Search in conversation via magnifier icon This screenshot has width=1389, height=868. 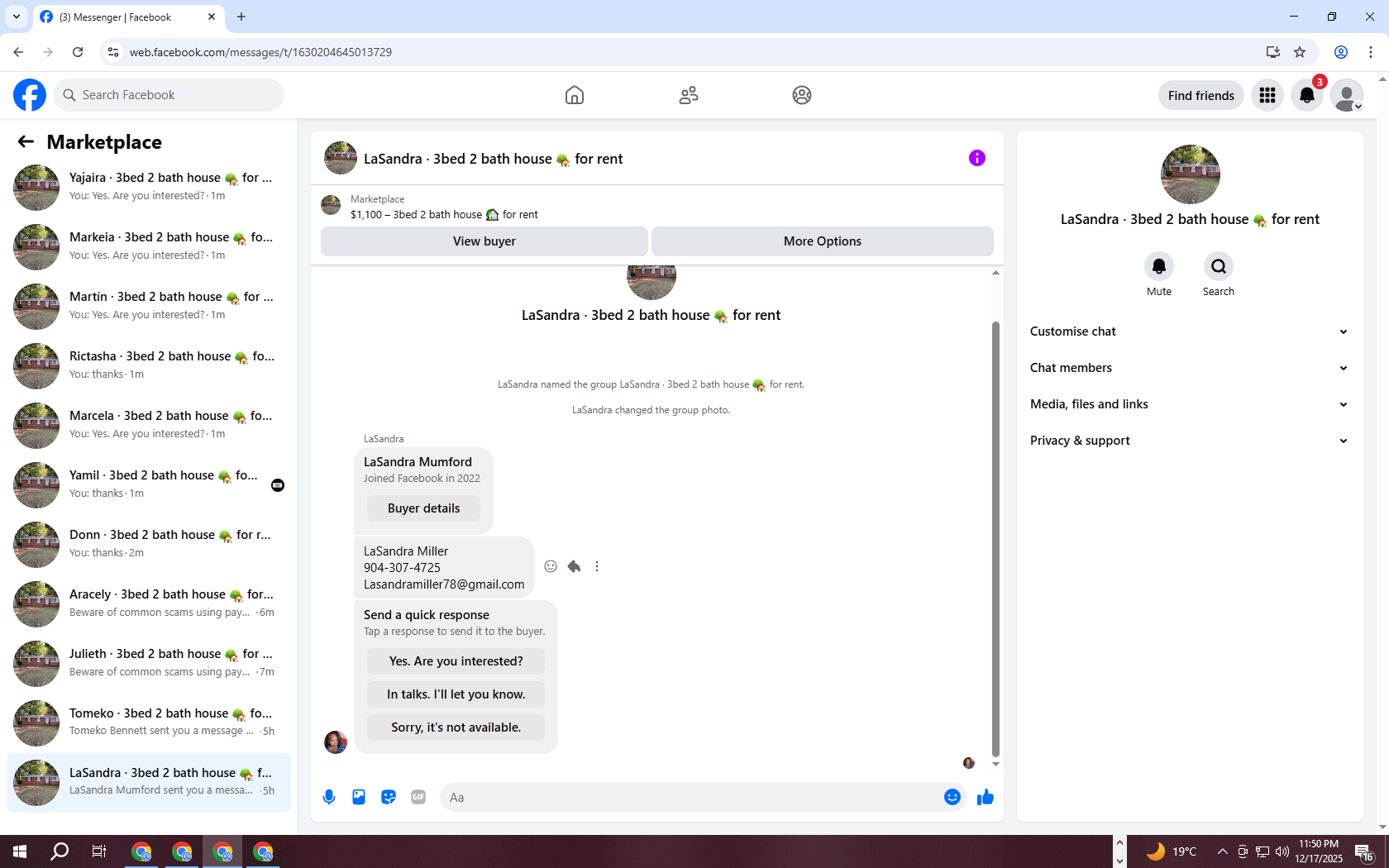click(x=1219, y=266)
